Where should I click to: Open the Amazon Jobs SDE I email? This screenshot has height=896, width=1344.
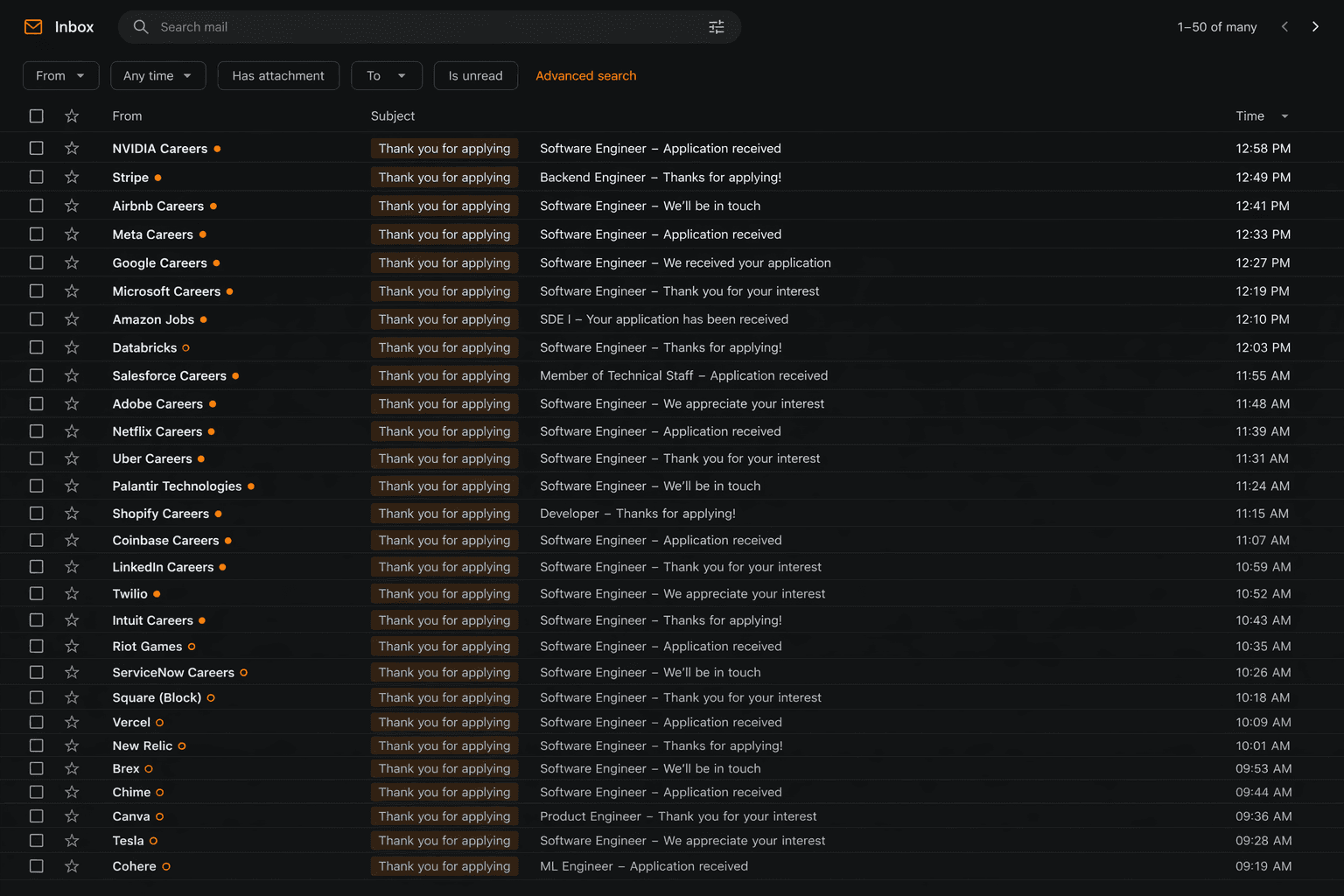pos(663,318)
